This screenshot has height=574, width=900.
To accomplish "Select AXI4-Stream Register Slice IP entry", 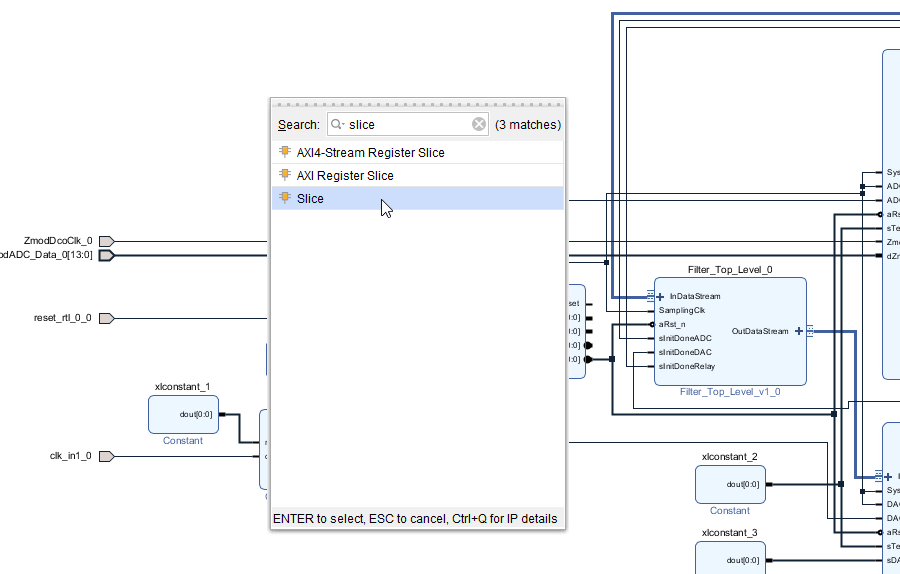I will click(417, 152).
